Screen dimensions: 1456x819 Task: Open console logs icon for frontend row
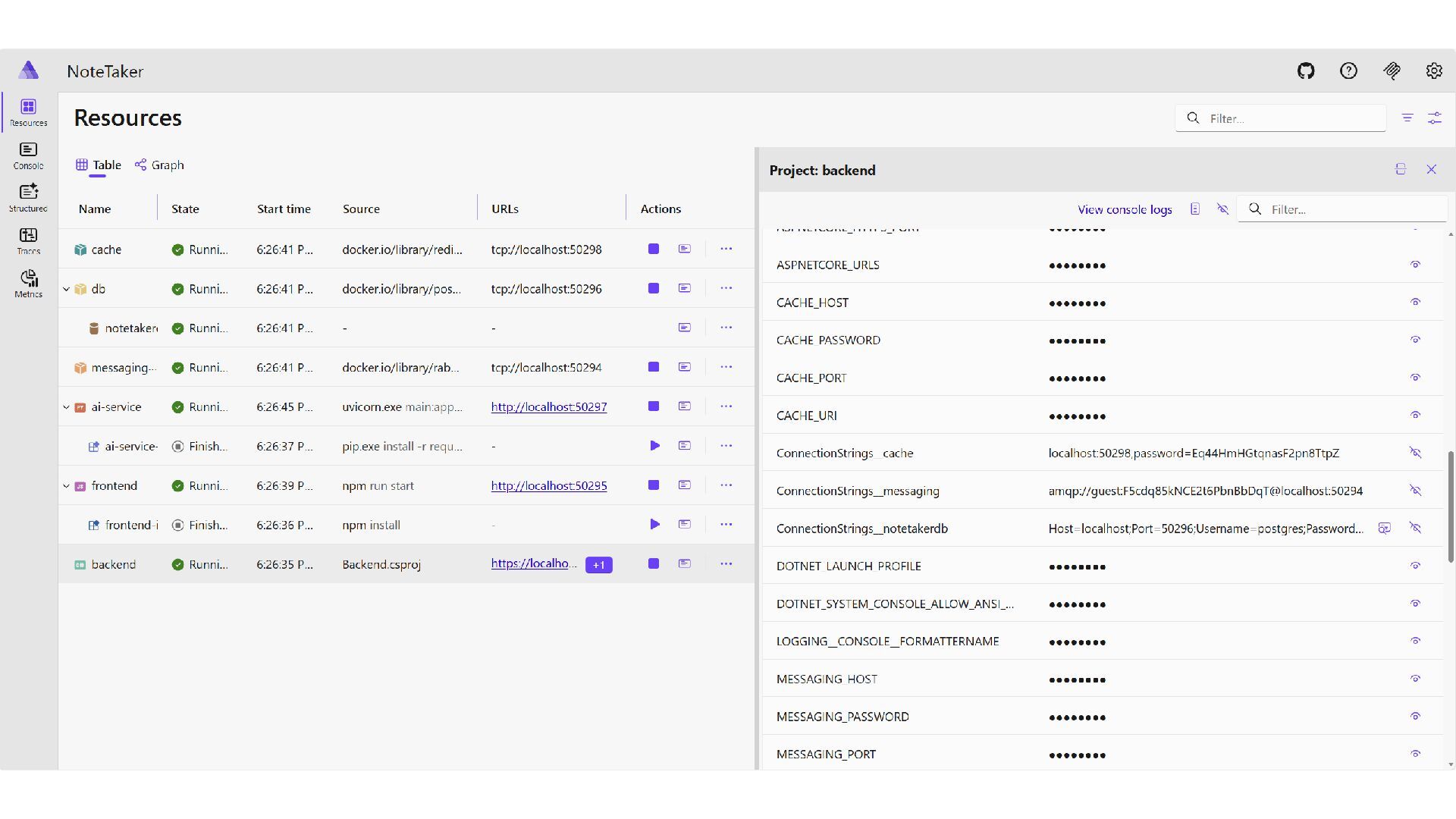(x=684, y=485)
